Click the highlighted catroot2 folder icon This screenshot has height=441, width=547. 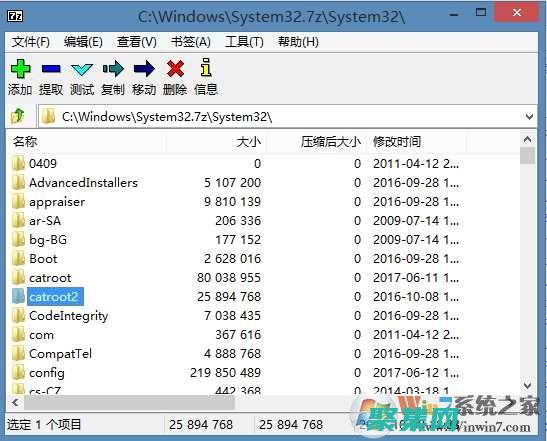click(x=18, y=297)
